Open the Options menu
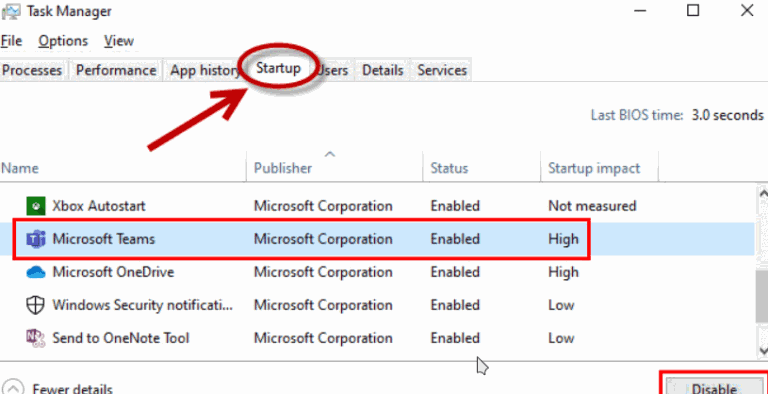This screenshot has width=768, height=394. pos(63,41)
